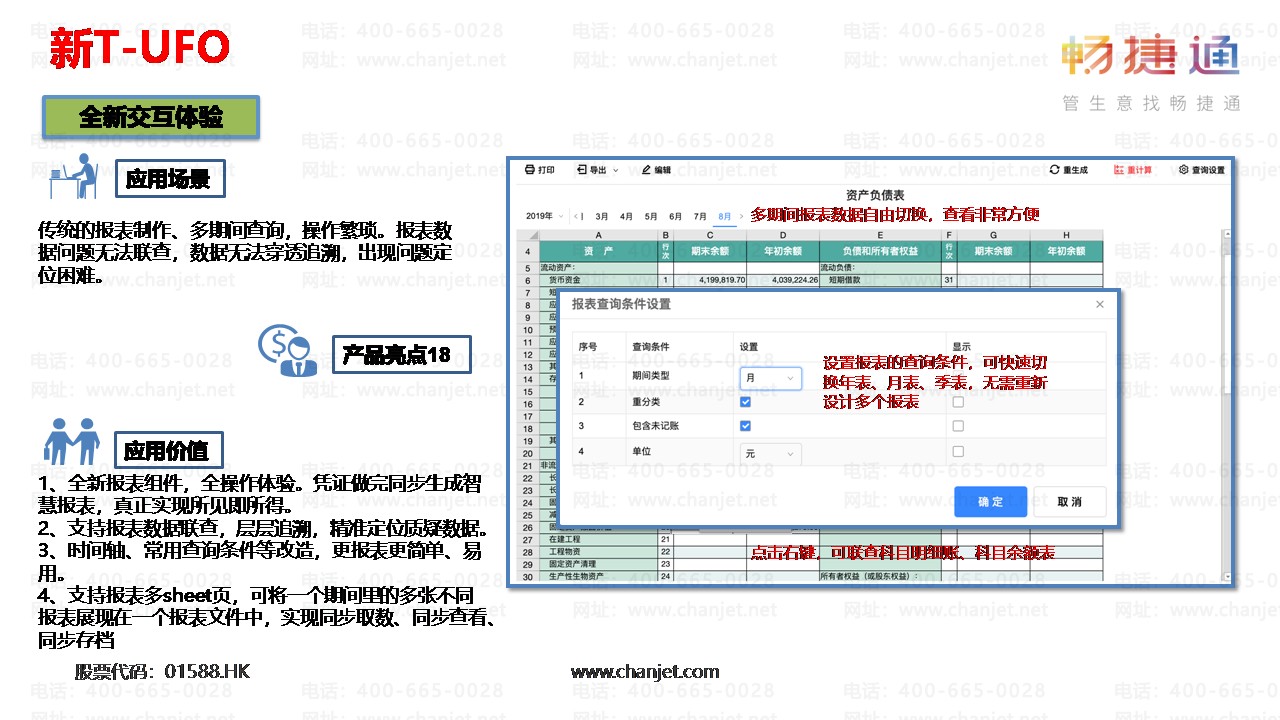
Task: Click the blue 确定 button
Action: click(990, 501)
